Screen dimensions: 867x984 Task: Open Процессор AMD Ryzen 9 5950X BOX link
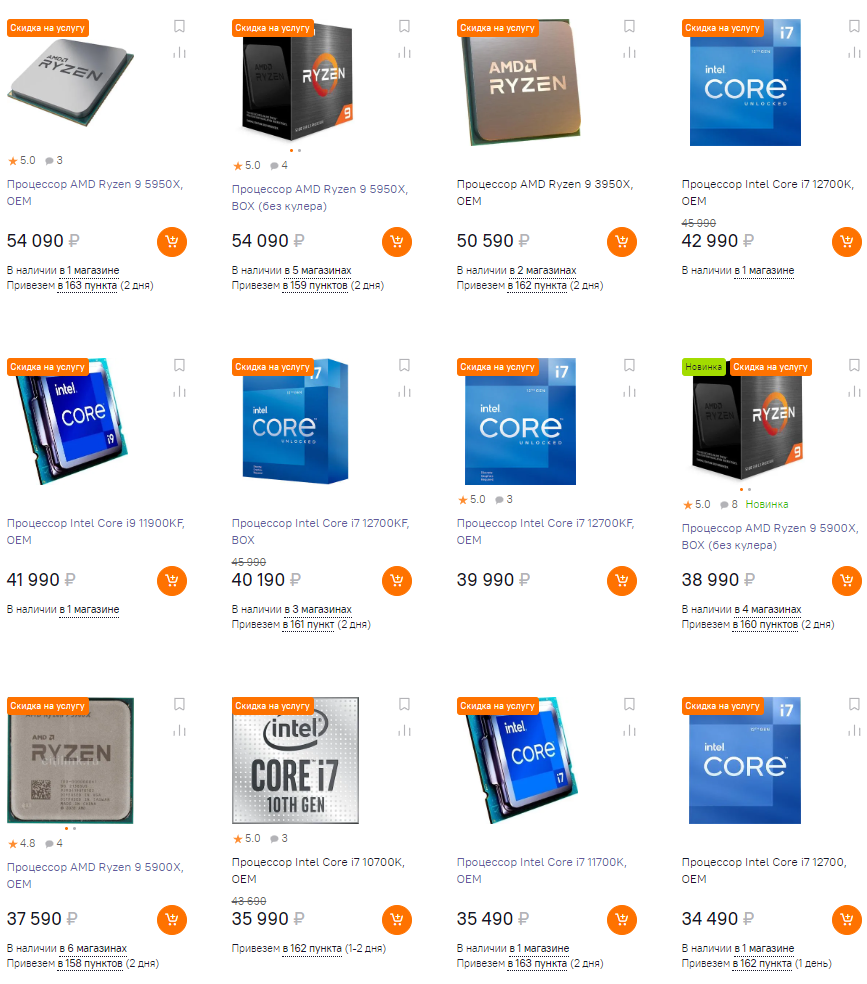[x=320, y=198]
